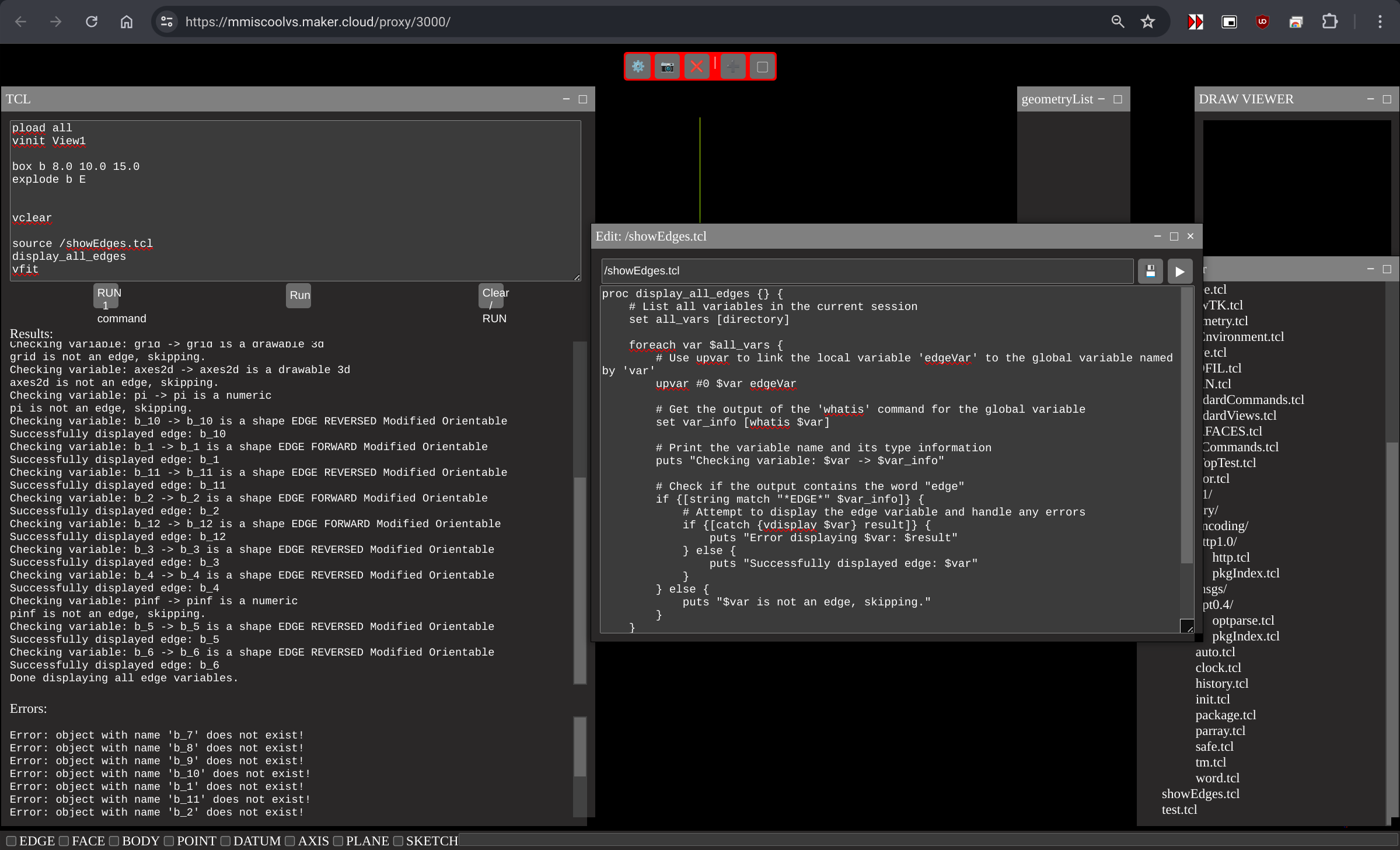Open the browser extensions puzzle icon
The height and width of the screenshot is (850, 1400).
1329,22
